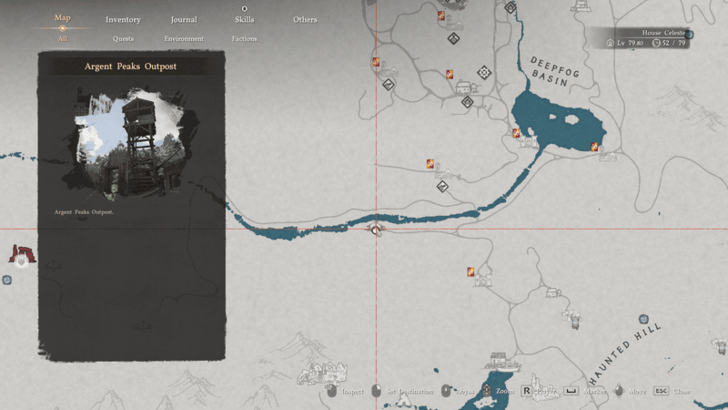Viewport: 728px width, 410px height.
Task: Open the Skills tab
Action: click(x=244, y=19)
